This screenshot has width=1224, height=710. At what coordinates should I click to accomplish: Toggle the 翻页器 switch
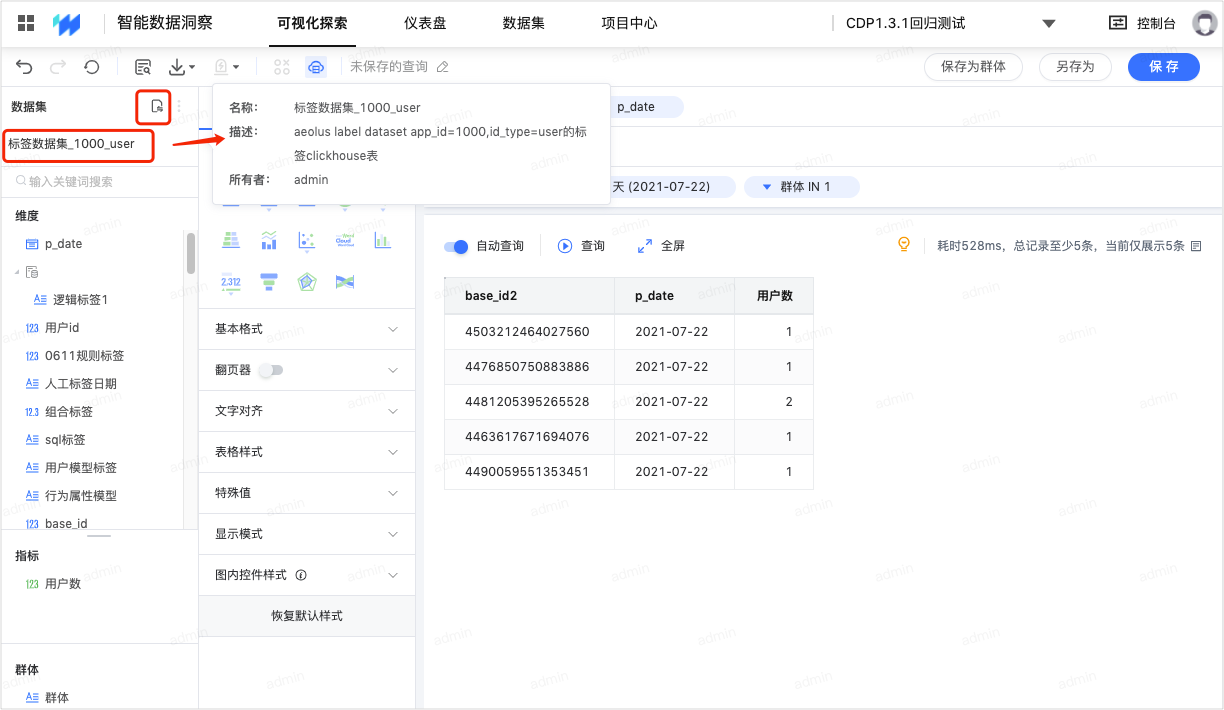tap(271, 370)
